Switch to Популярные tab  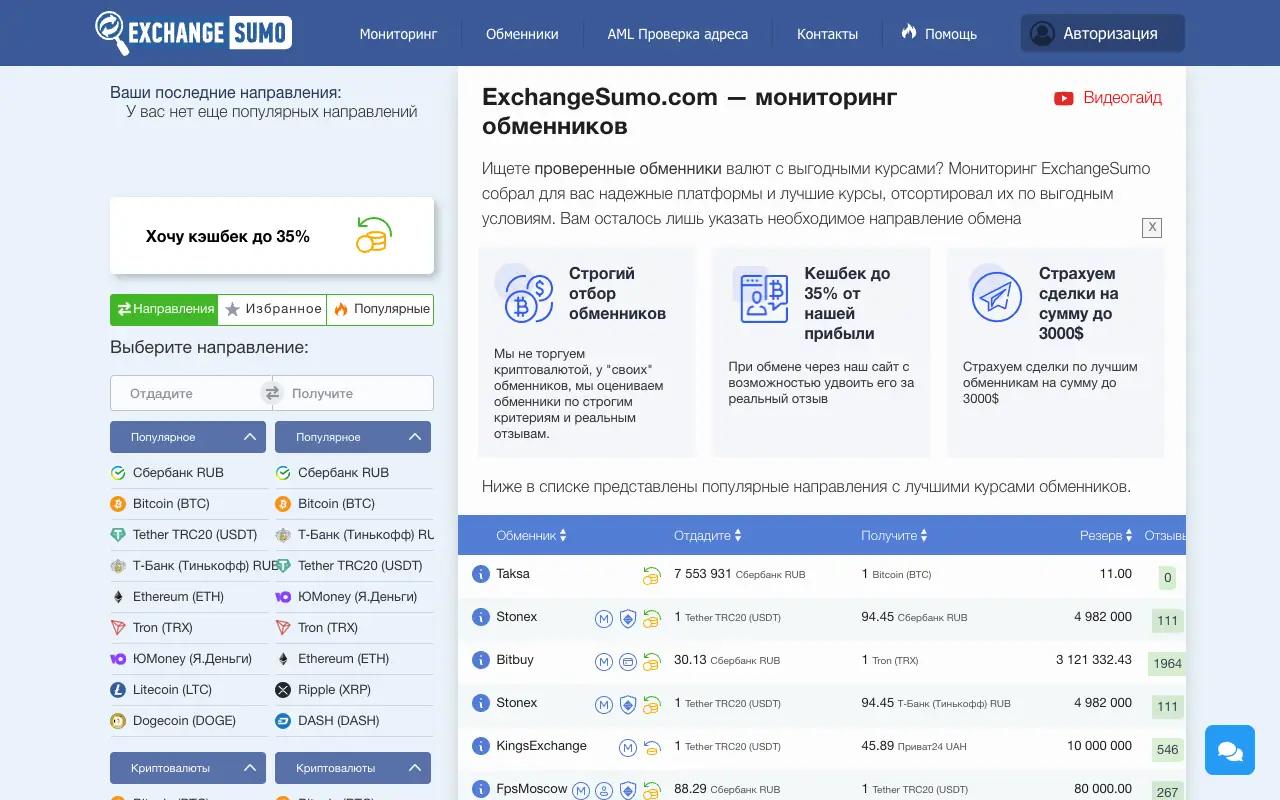(381, 309)
